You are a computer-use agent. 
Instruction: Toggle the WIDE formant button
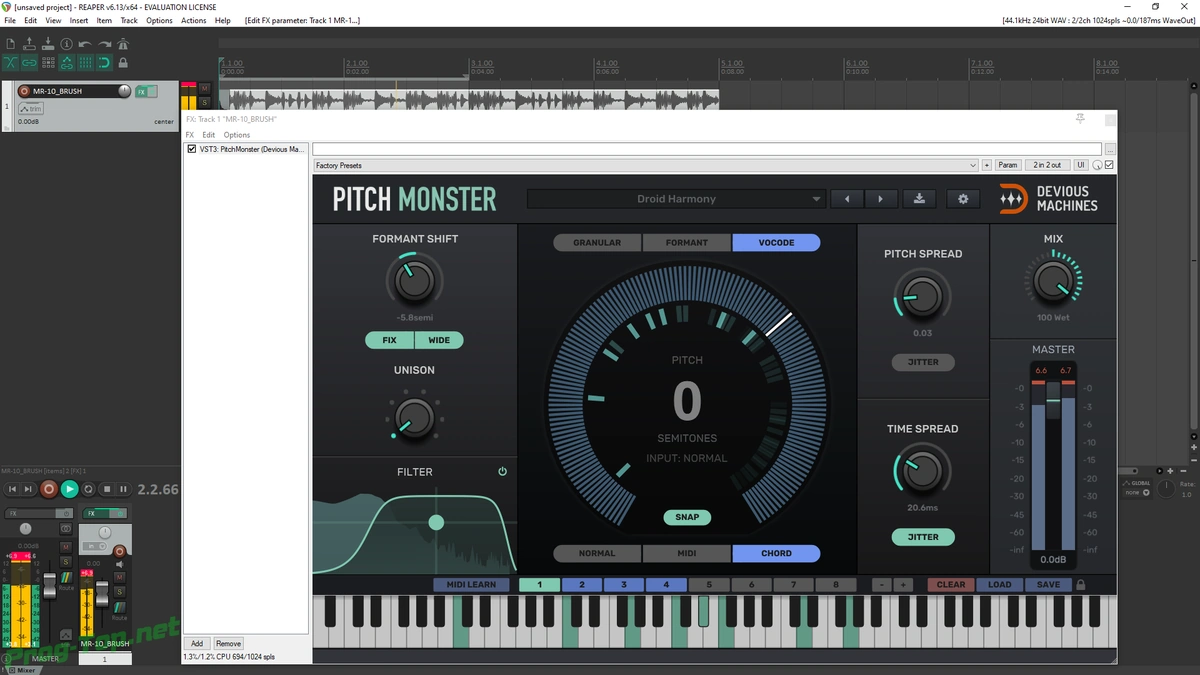(x=439, y=340)
